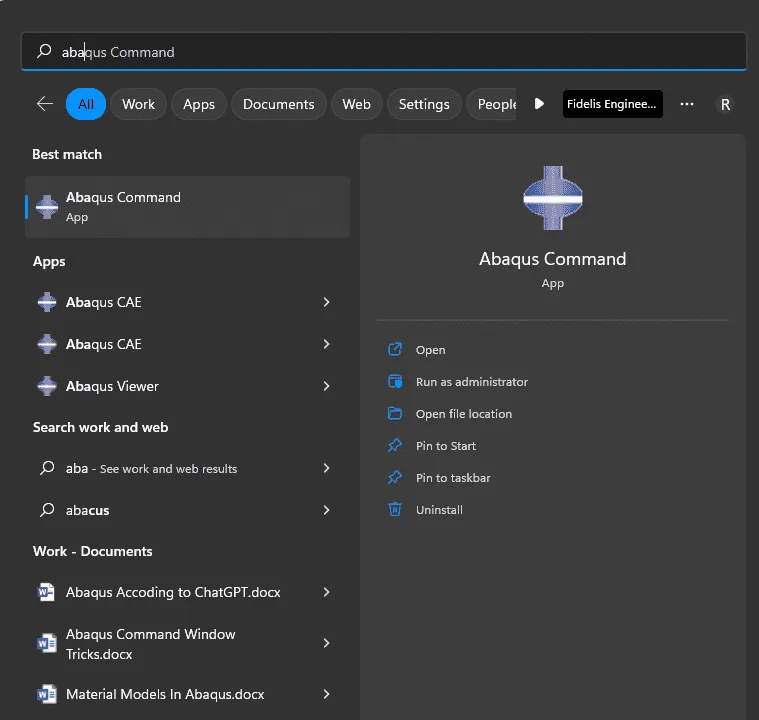Click the Abaqus Viewer app icon
Screen dimensions: 759x720
click(x=46, y=386)
